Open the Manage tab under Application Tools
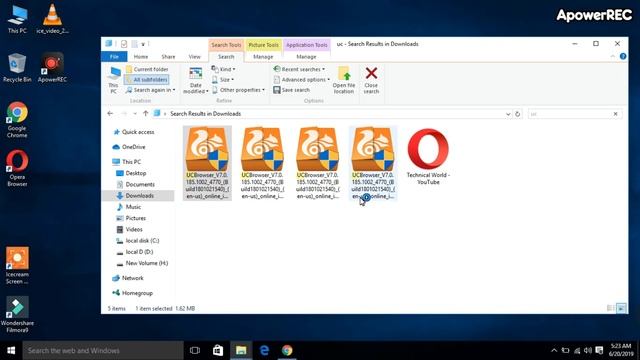 (x=306, y=57)
